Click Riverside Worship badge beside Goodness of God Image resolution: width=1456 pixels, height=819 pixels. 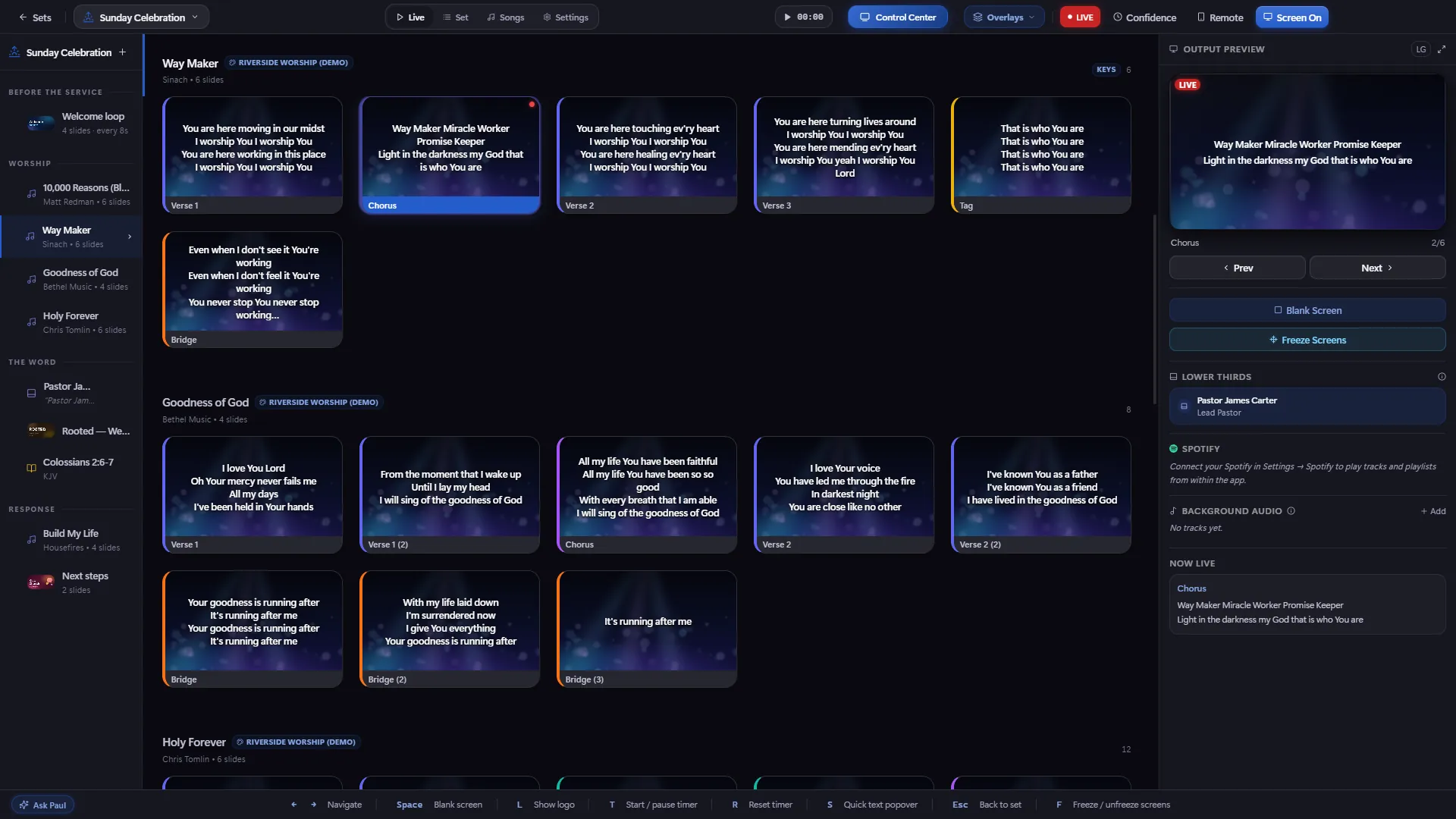click(318, 403)
